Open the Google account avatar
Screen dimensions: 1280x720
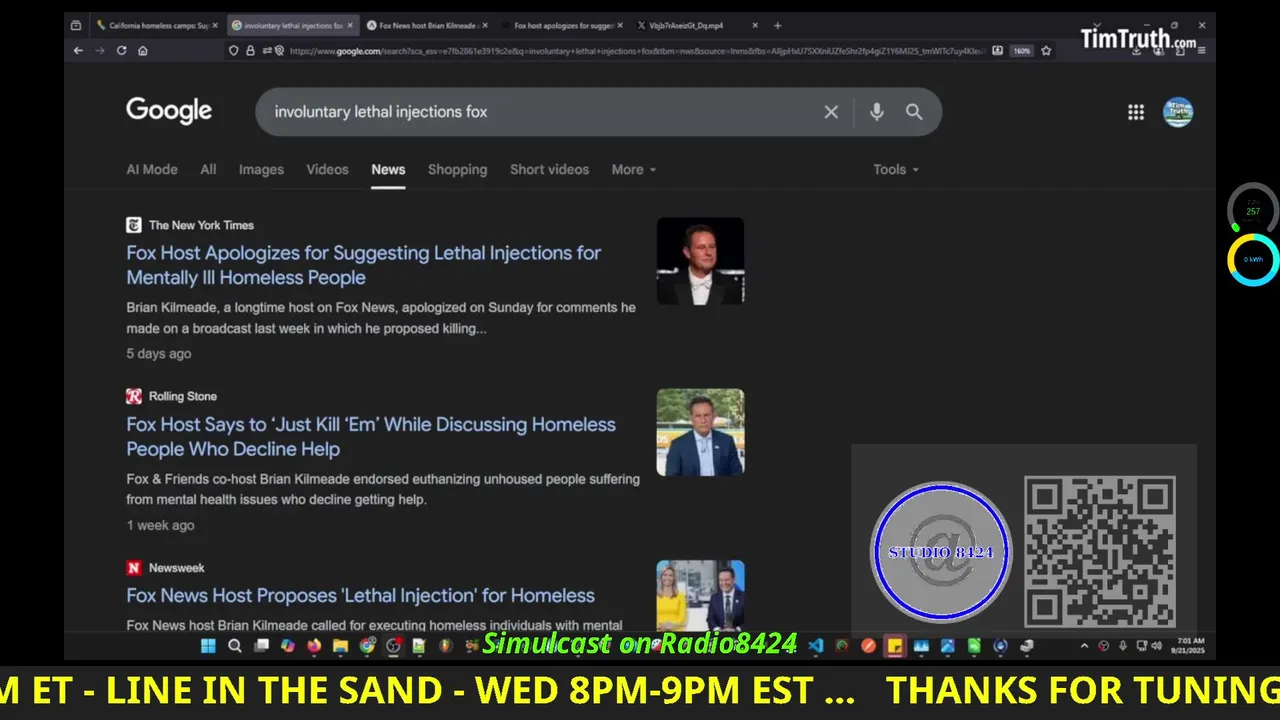click(x=1178, y=112)
